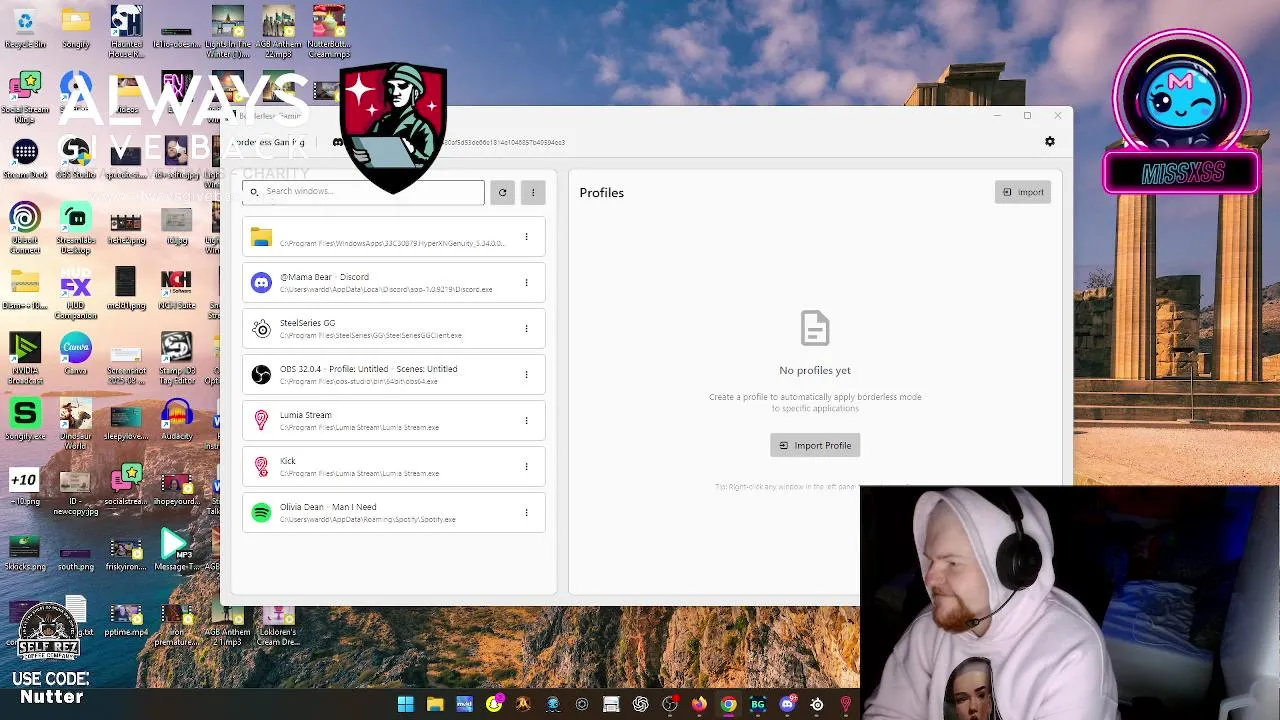Image resolution: width=1280 pixels, height=720 pixels.
Task: Open Lumia Stream from the taskbar
Action: point(846,705)
